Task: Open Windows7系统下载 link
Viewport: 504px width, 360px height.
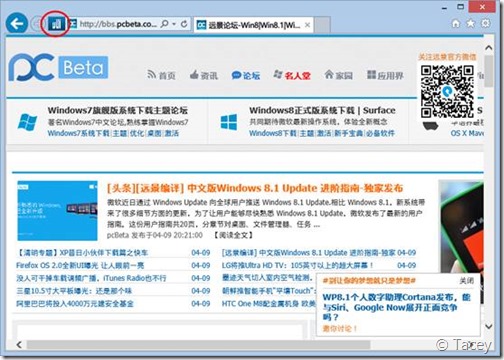Action: (x=79, y=133)
